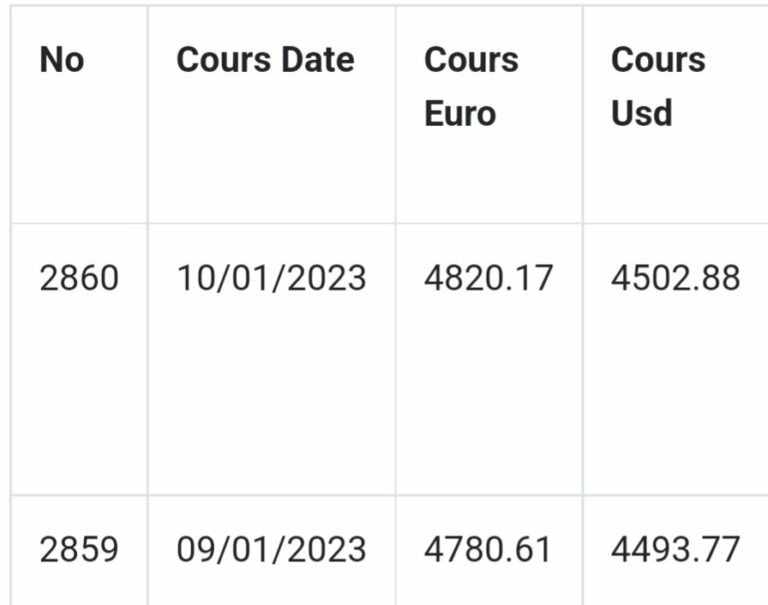
Task: Click the Cours Date column header
Action: 265,60
